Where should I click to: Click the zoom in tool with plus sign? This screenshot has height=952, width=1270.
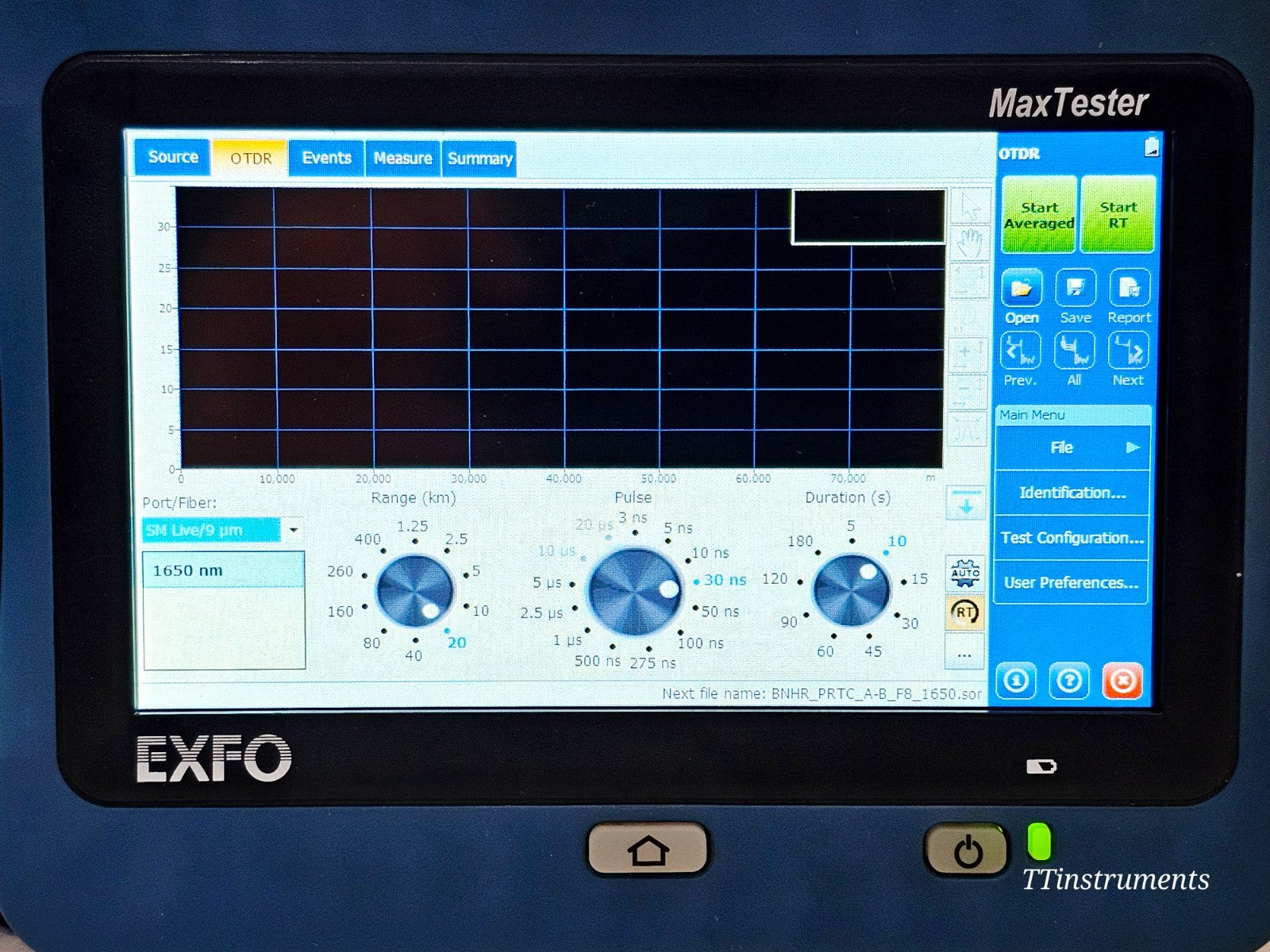click(x=968, y=354)
